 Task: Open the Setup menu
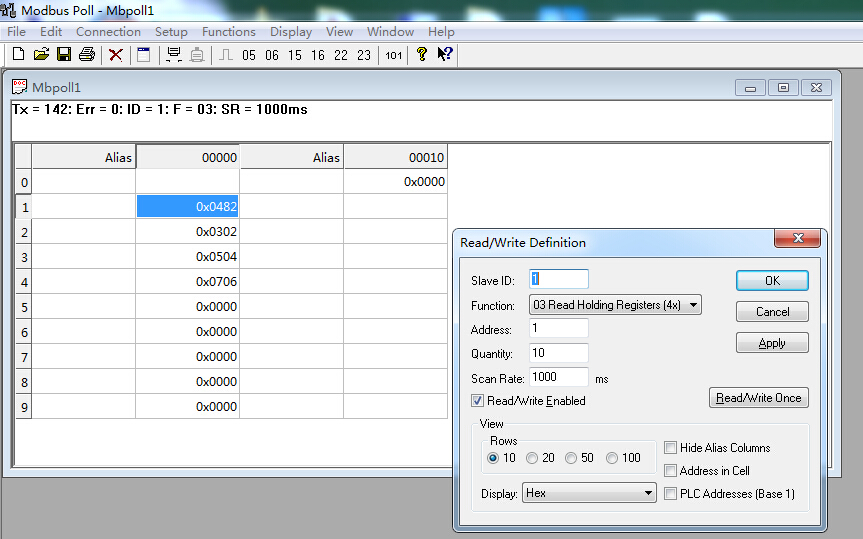(x=171, y=32)
